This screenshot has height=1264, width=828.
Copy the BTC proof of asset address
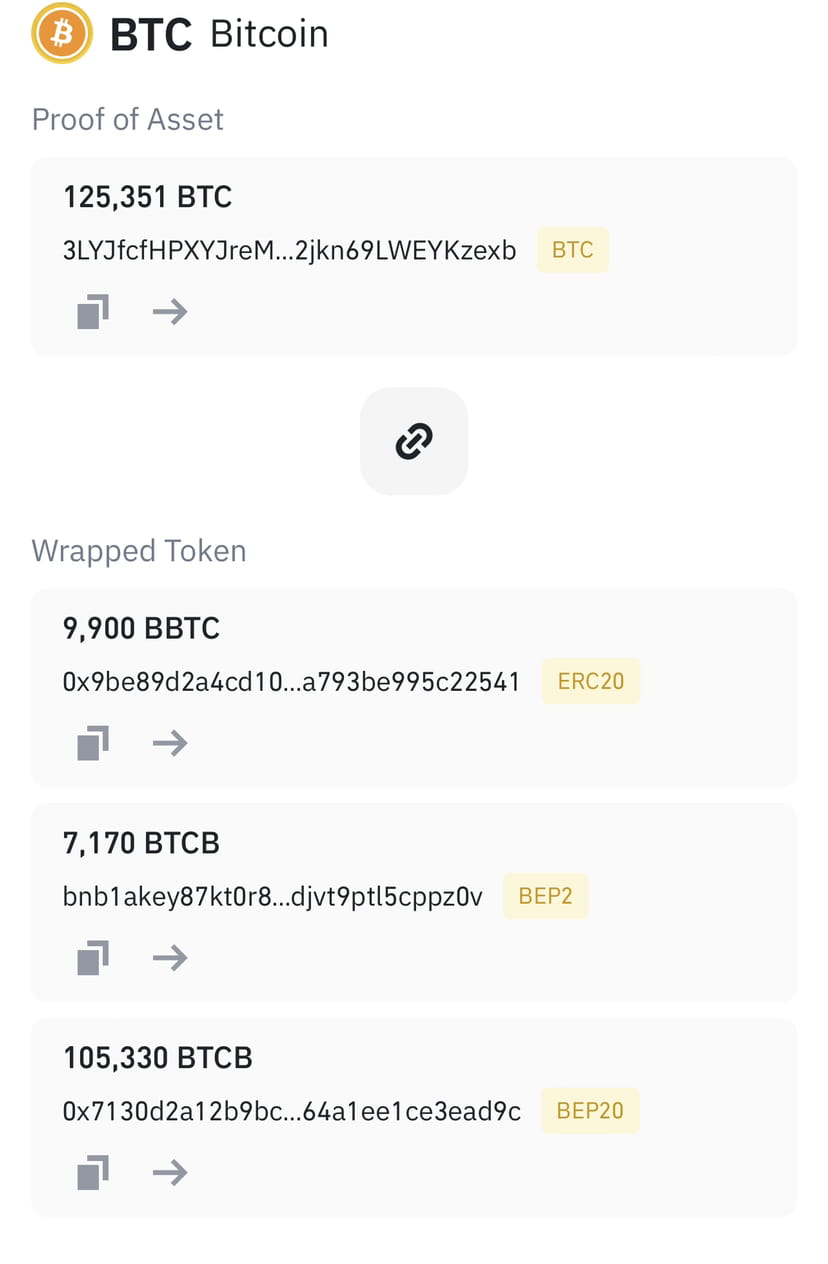pos(91,311)
